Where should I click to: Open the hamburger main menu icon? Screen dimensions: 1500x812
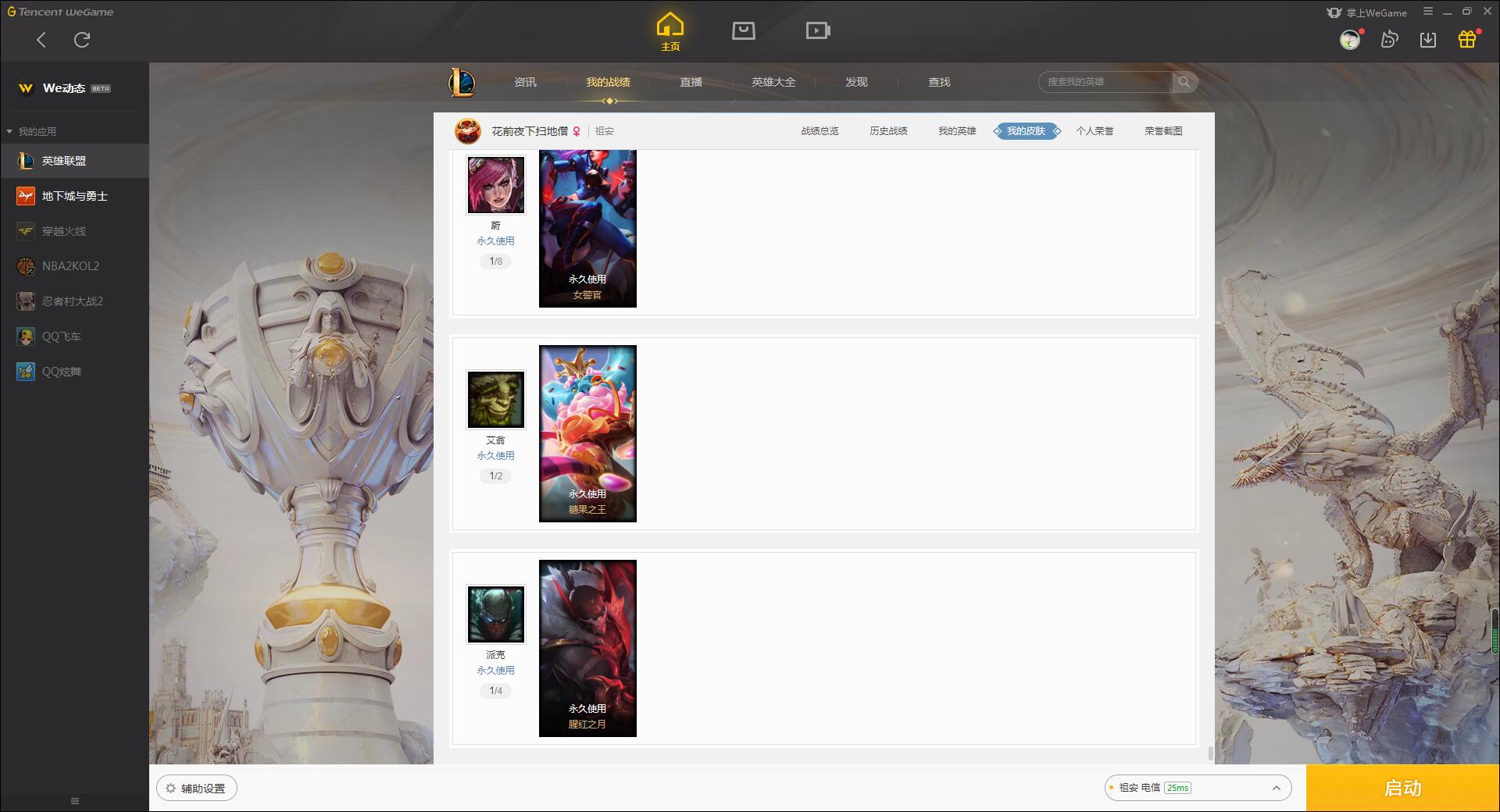(x=1428, y=12)
